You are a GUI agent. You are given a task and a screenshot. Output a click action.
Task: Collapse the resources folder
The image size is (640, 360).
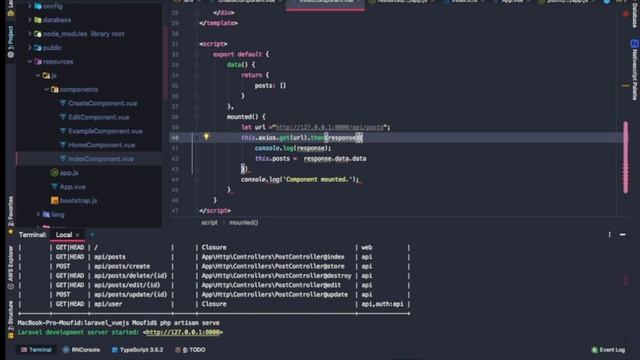point(29,61)
